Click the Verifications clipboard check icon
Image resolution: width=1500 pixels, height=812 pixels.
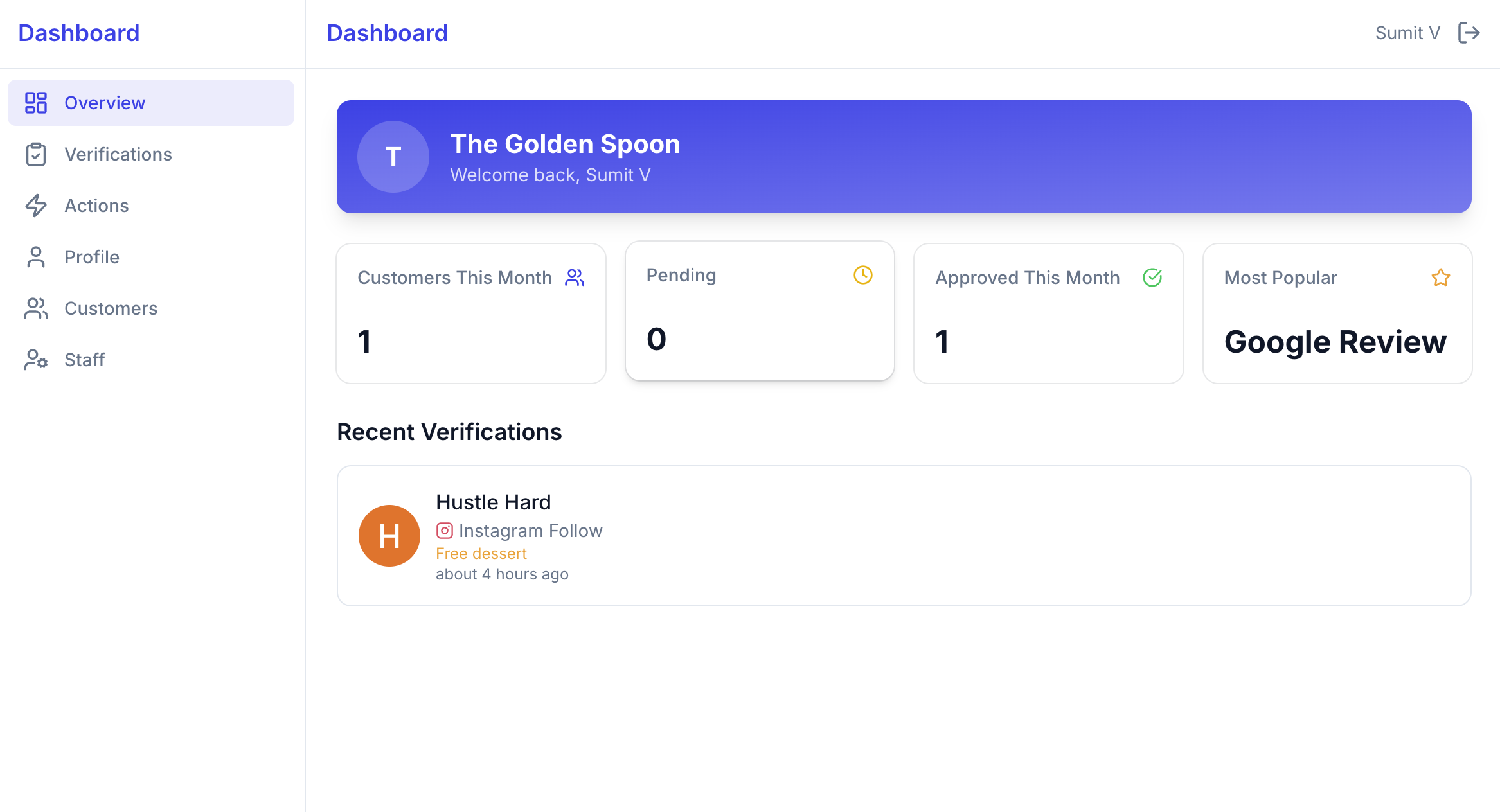36,154
